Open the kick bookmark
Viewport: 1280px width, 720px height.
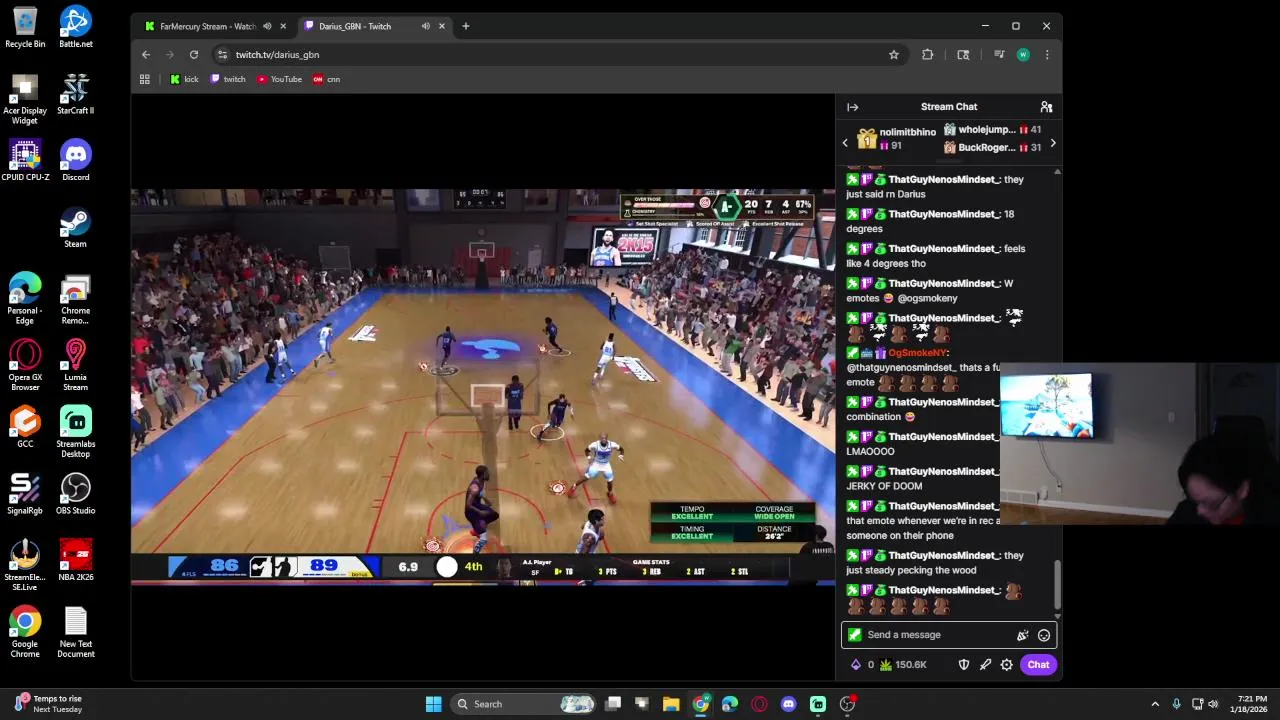[184, 79]
